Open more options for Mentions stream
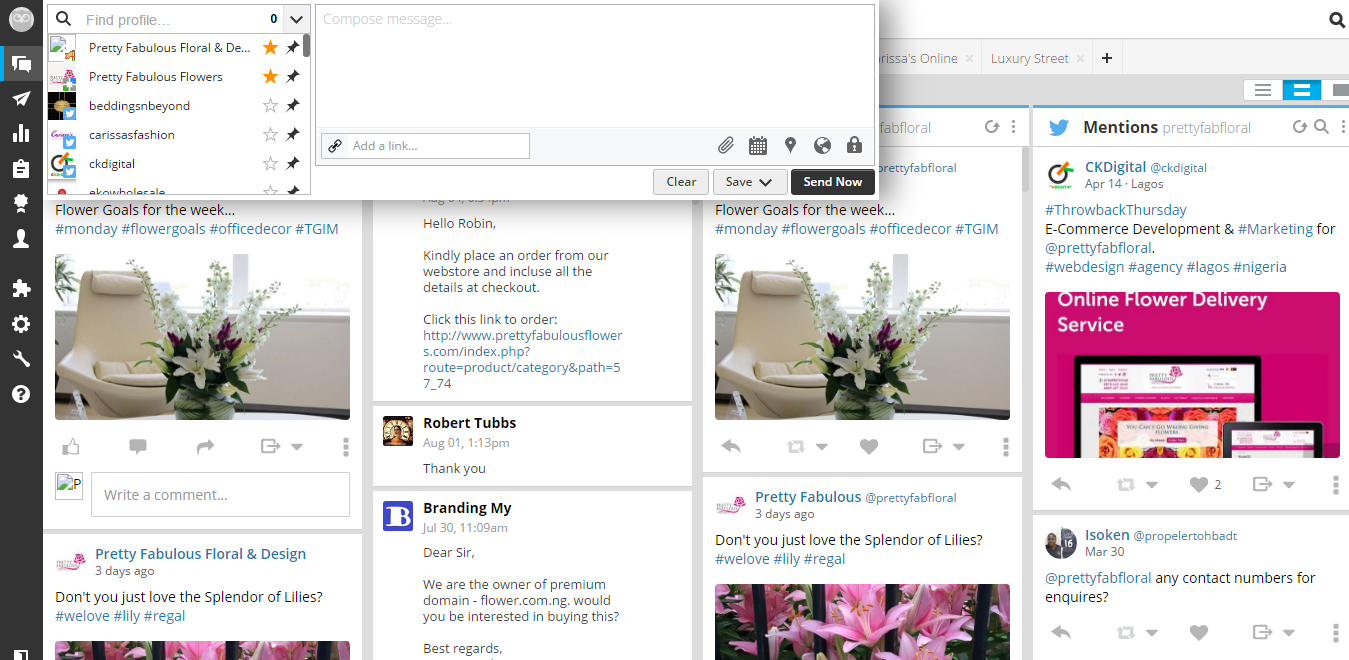 click(x=1341, y=127)
